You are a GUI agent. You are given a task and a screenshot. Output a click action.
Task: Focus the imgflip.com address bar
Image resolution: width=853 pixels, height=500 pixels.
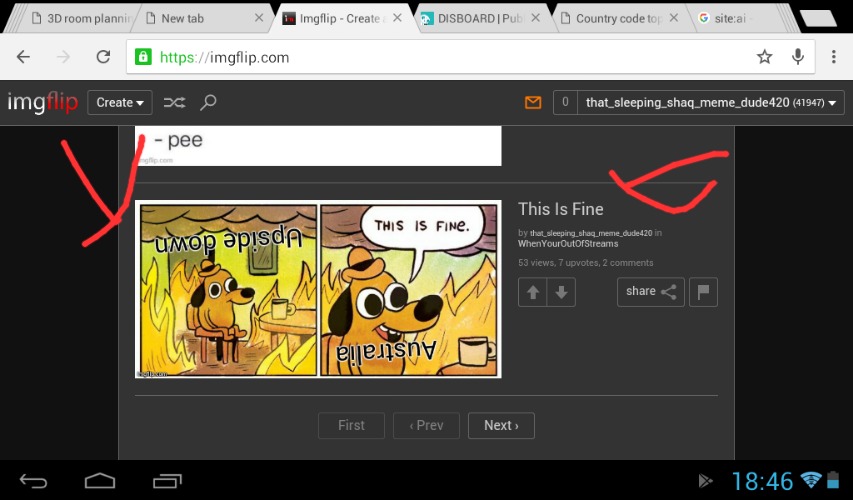(440, 57)
